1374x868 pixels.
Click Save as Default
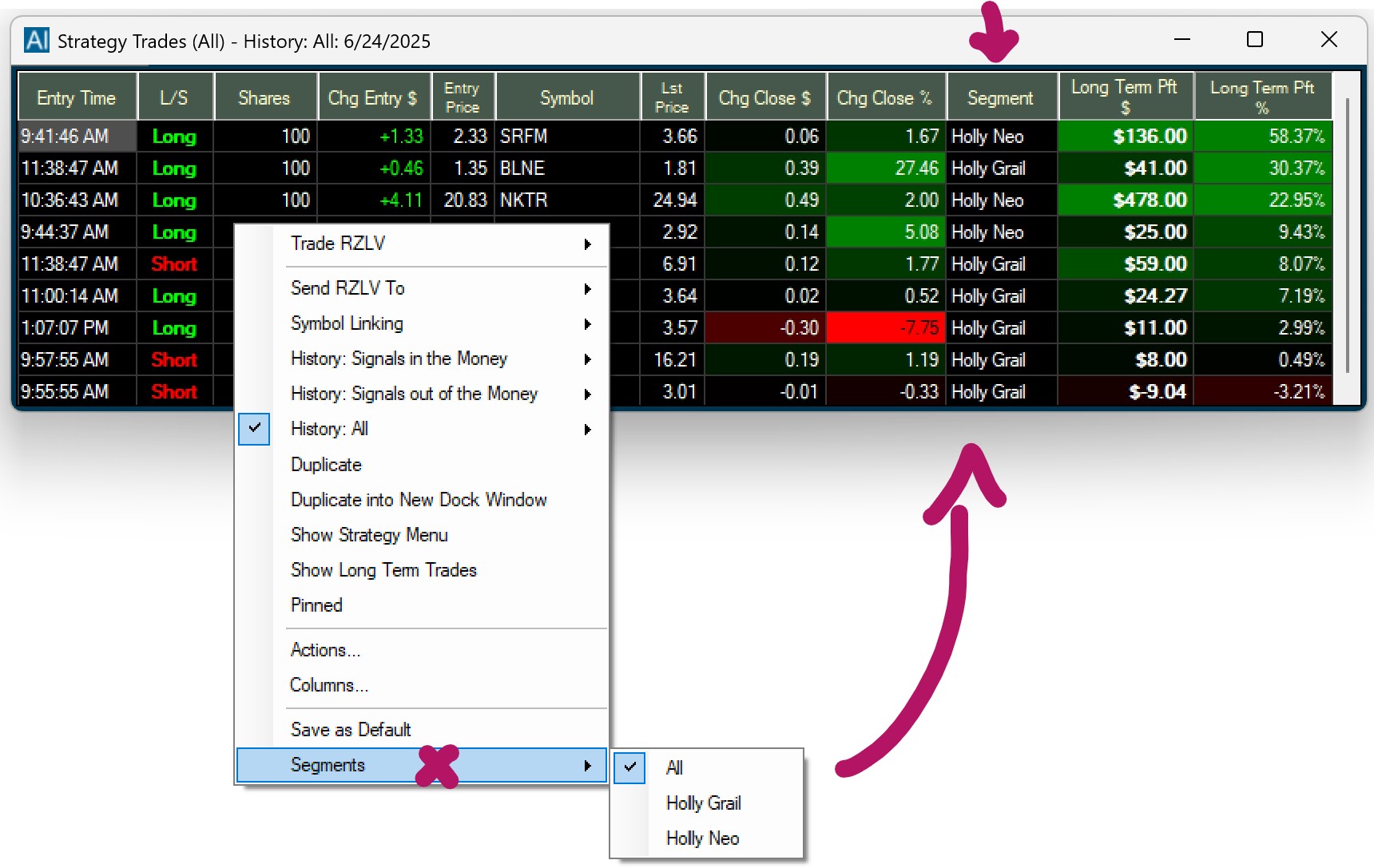(422, 730)
